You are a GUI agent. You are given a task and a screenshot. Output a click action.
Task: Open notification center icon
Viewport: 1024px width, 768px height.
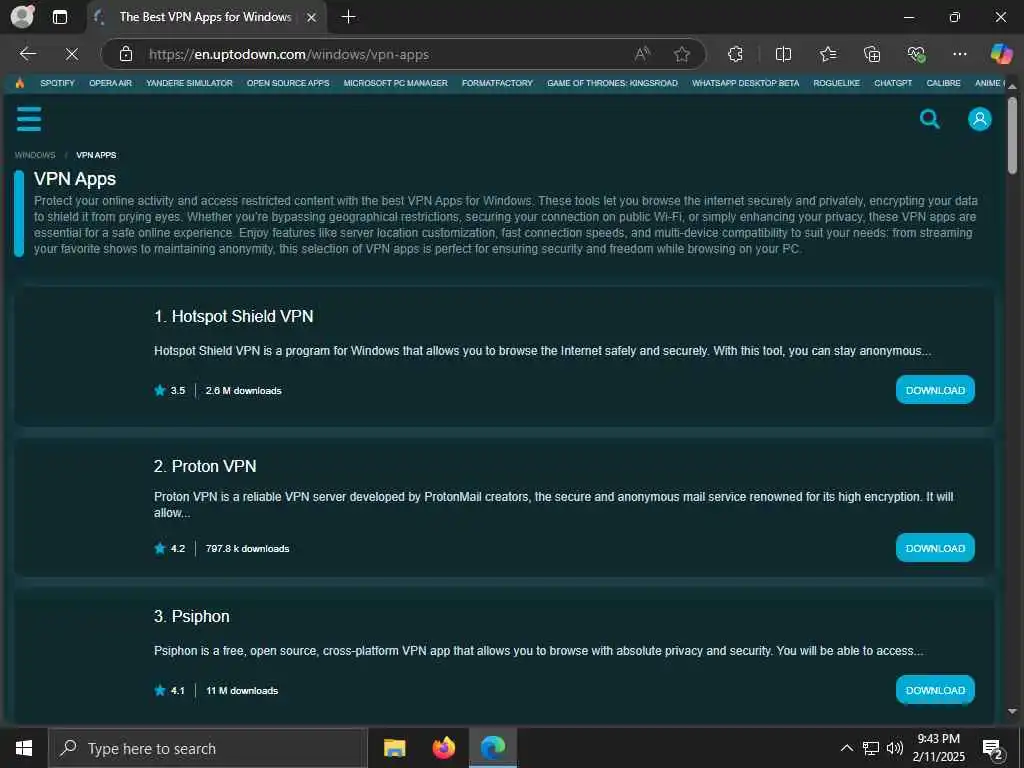click(993, 749)
